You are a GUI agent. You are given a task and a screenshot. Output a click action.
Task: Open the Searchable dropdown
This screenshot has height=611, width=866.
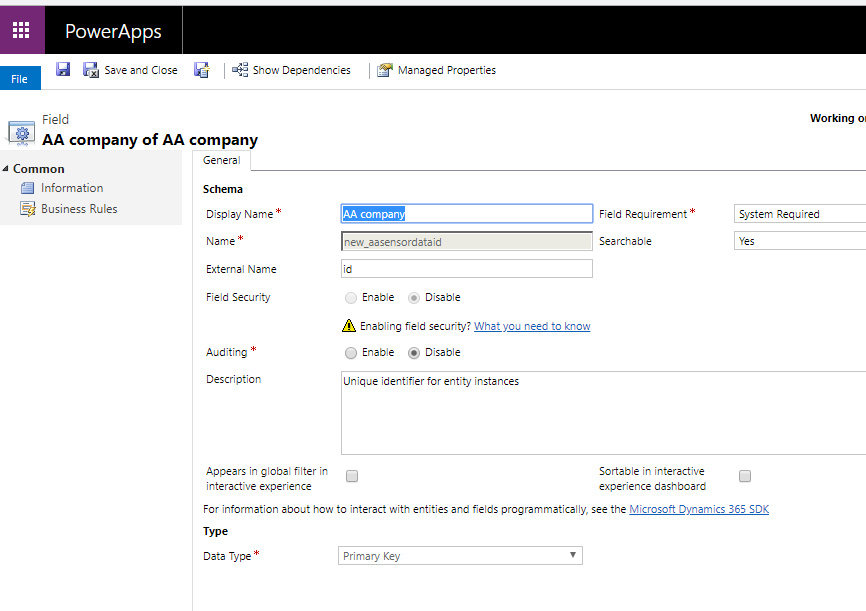pyautogui.click(x=800, y=241)
